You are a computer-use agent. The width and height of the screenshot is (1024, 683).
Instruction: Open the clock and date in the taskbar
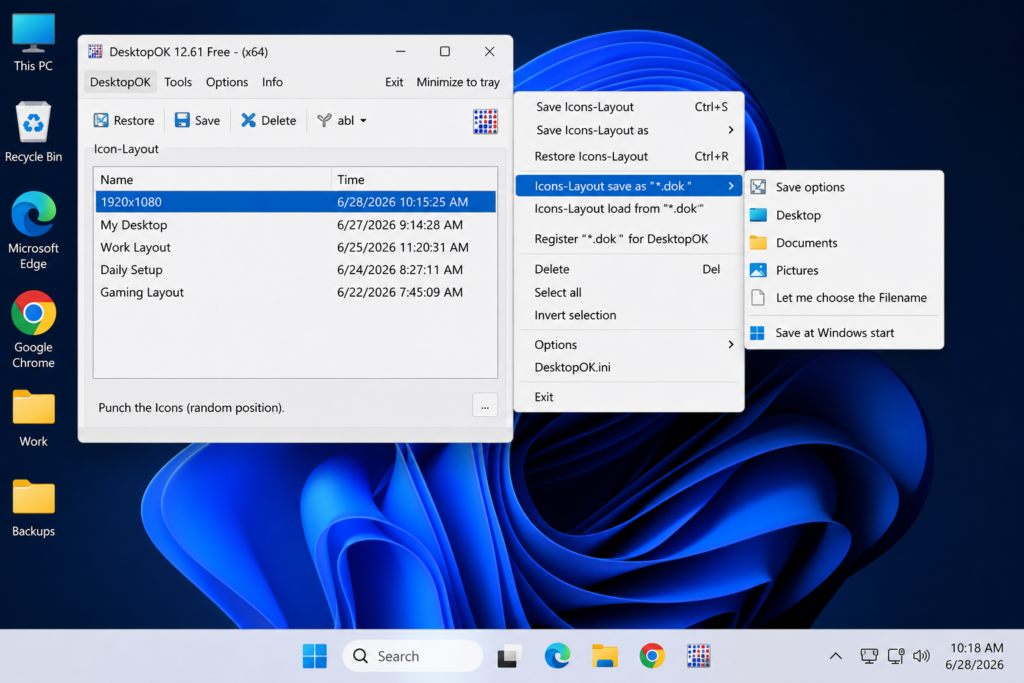(x=976, y=656)
